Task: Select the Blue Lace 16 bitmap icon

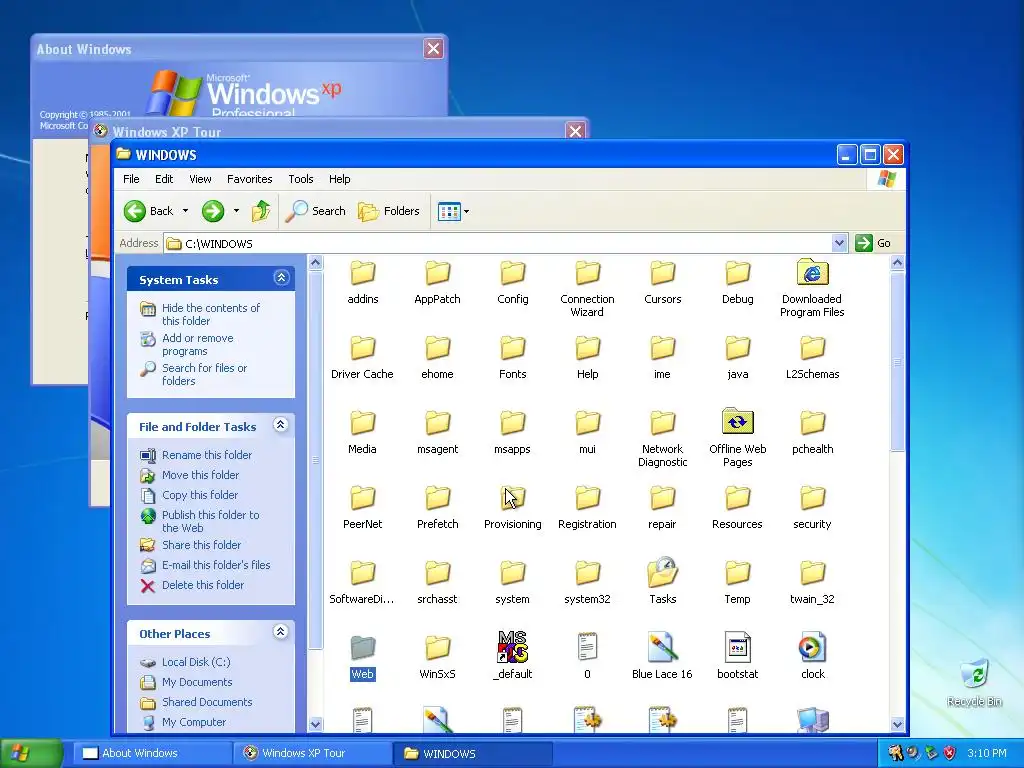Action: click(x=662, y=647)
